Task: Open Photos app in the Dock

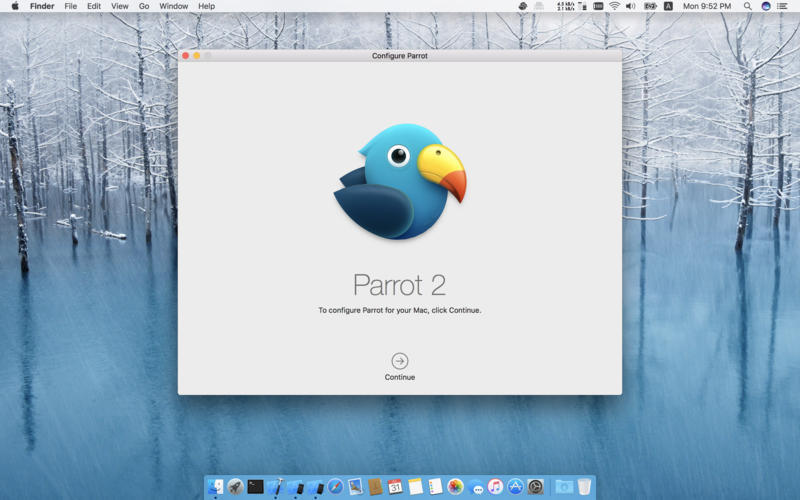Action: 455,486
